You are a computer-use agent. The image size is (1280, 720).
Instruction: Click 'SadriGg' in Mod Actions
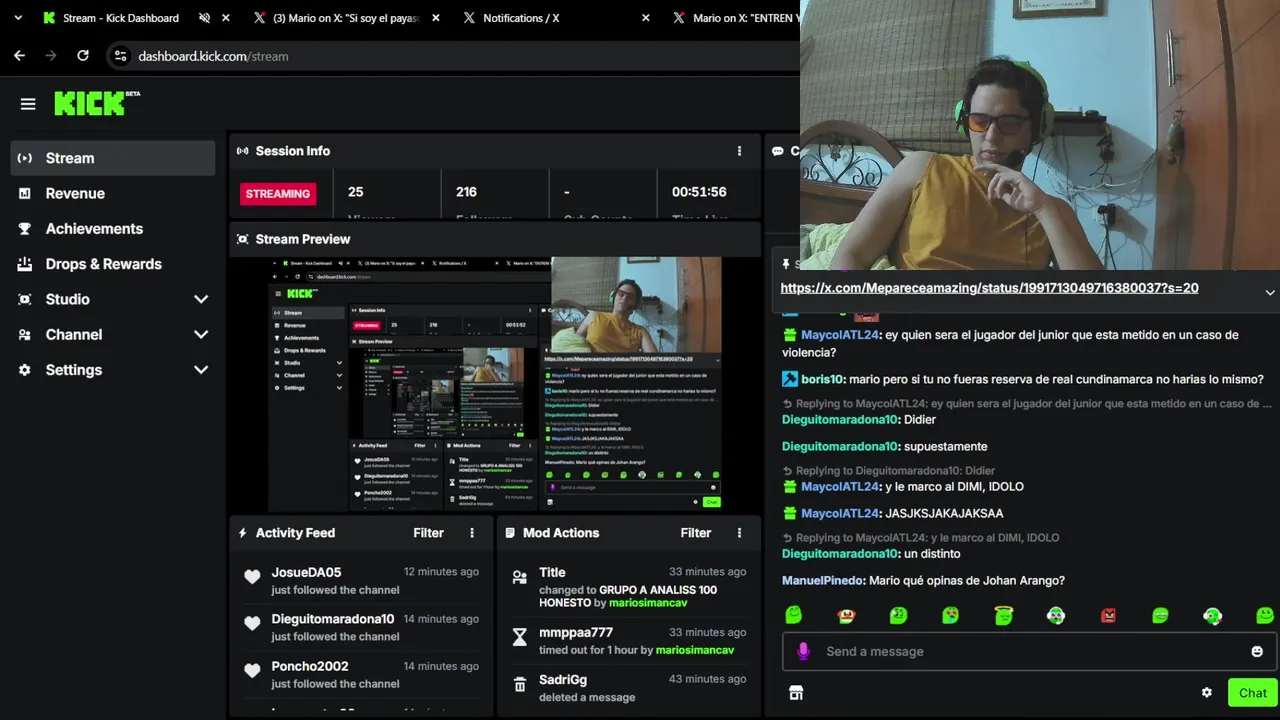(x=563, y=679)
